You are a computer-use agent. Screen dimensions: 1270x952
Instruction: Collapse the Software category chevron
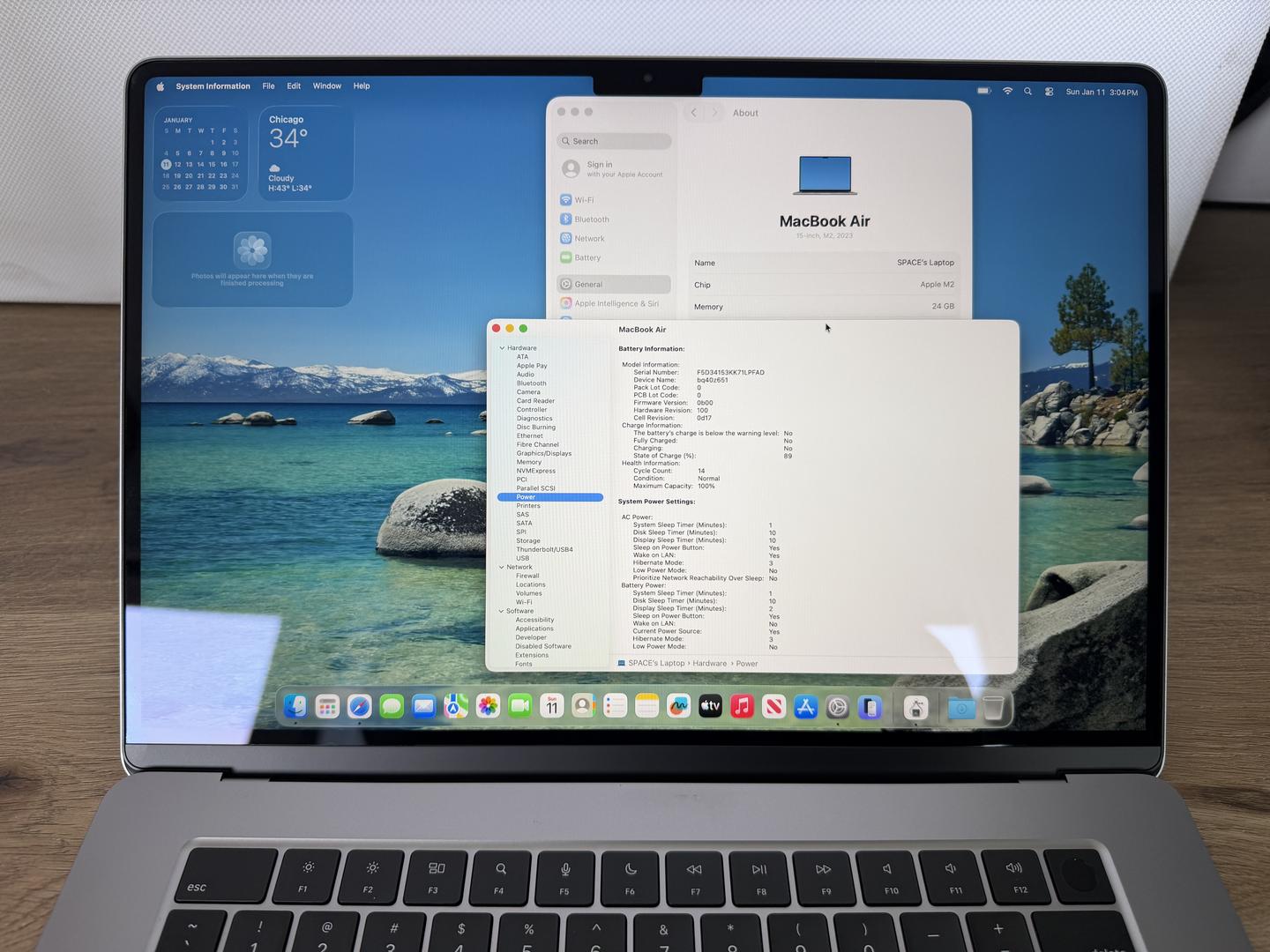(x=502, y=611)
